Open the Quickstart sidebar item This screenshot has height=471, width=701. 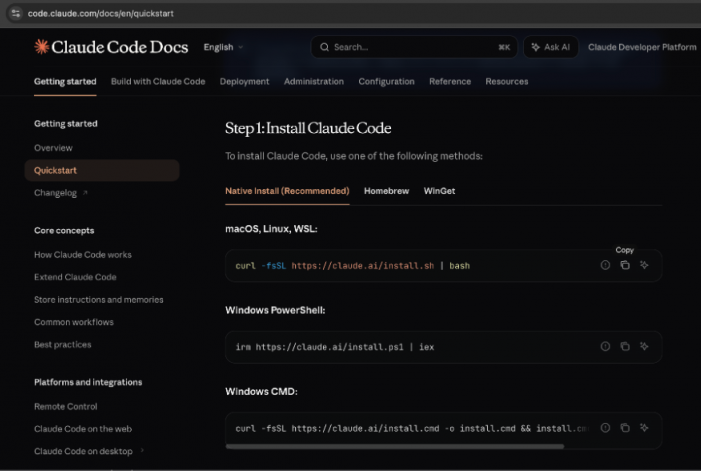point(102,170)
